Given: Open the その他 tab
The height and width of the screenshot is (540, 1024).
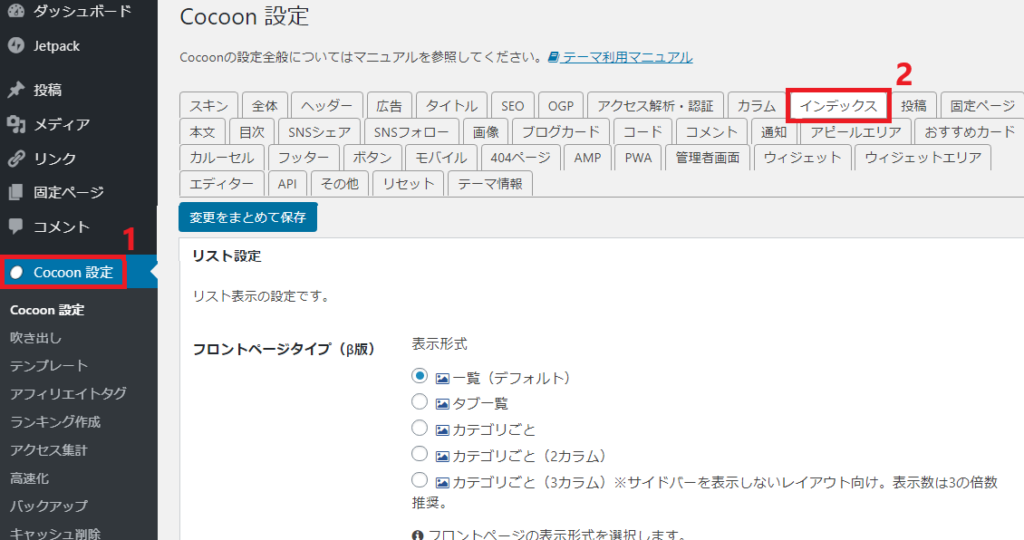Looking at the screenshot, I should pos(340,183).
